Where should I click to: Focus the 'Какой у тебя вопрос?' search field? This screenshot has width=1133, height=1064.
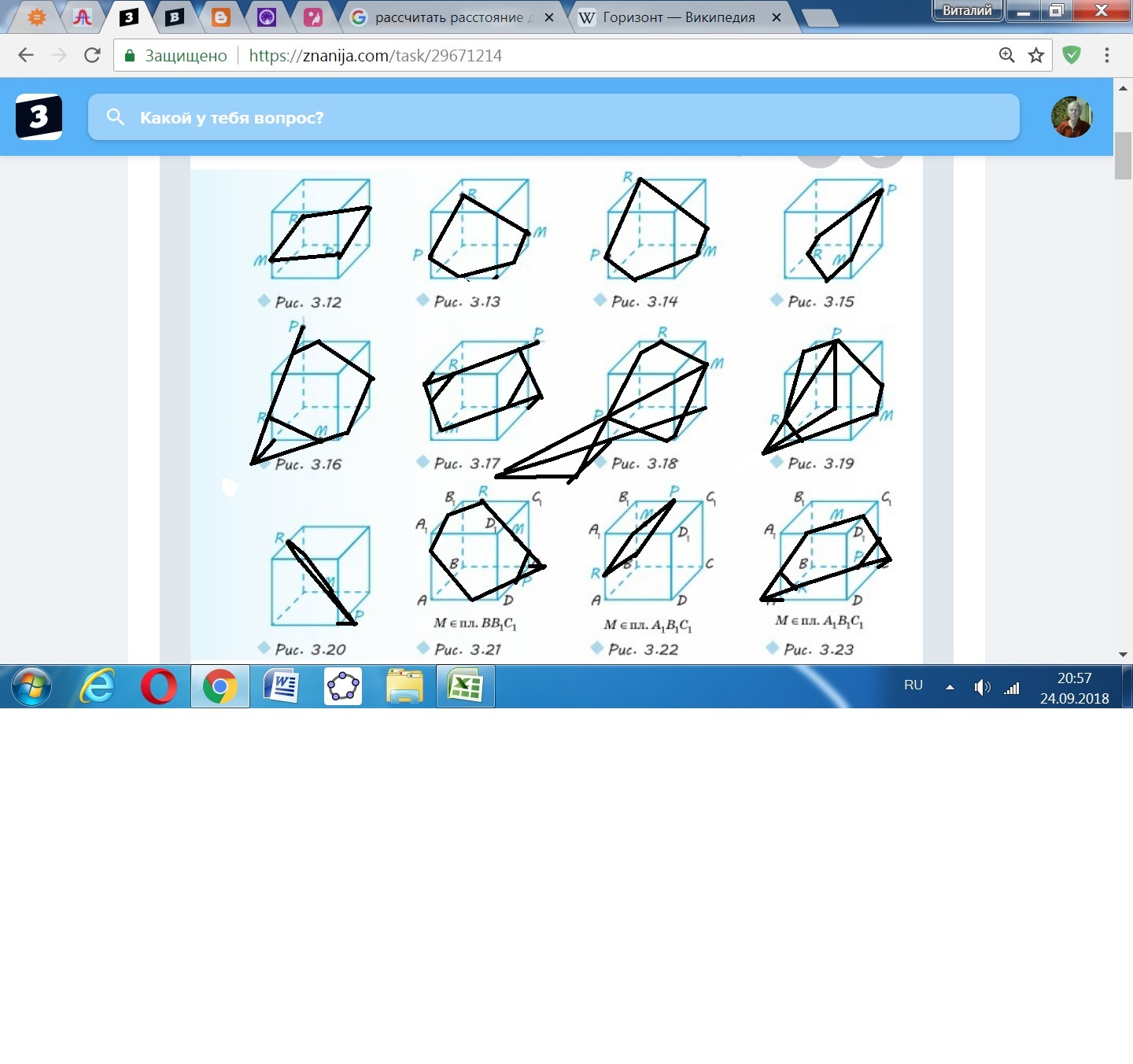coord(554,117)
